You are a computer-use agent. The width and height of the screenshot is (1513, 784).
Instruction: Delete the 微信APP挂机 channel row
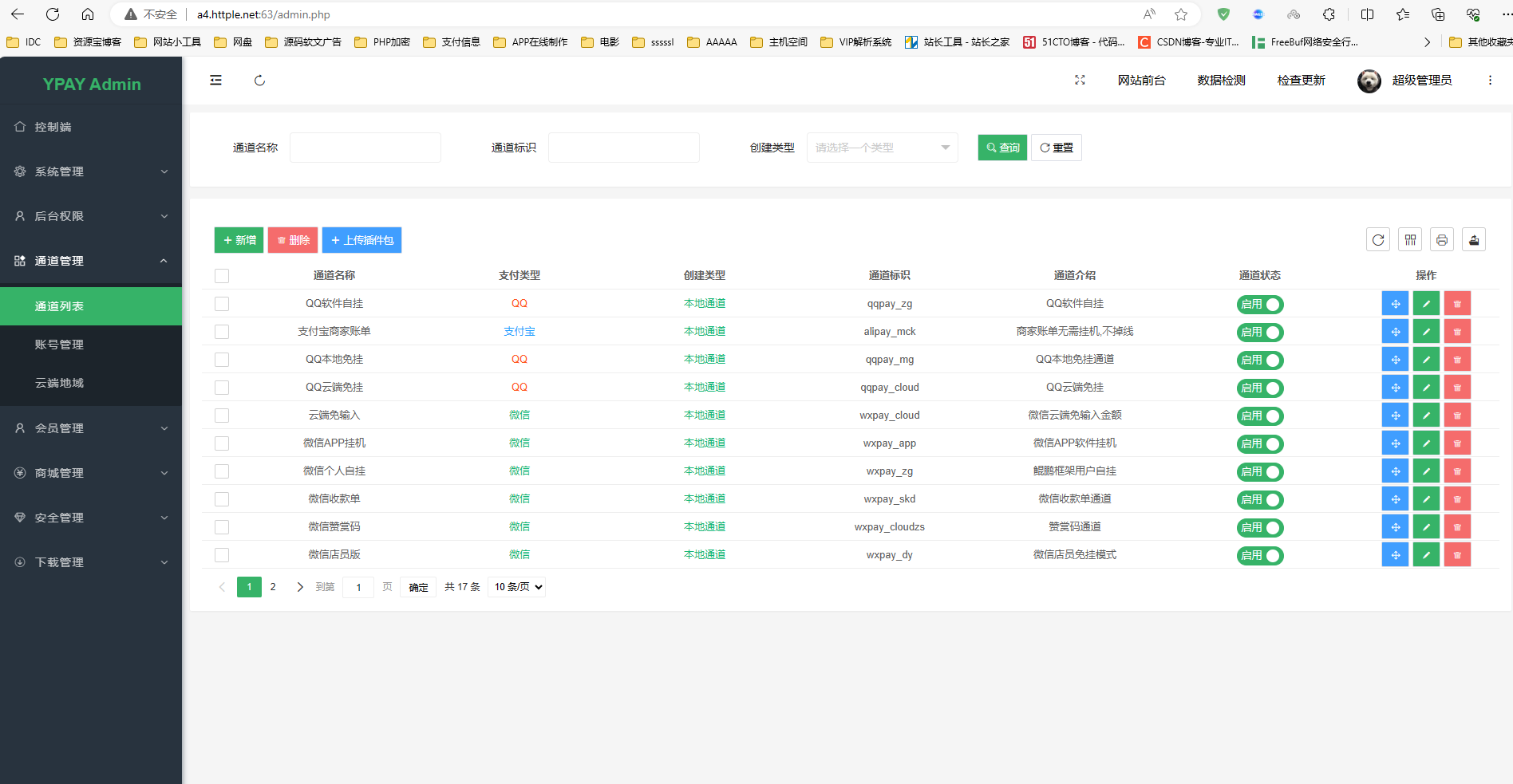tap(1457, 443)
